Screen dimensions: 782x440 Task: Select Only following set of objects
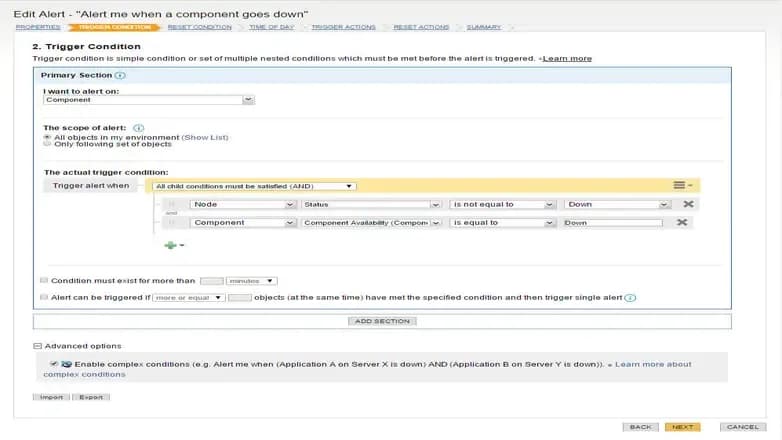[x=47, y=144]
